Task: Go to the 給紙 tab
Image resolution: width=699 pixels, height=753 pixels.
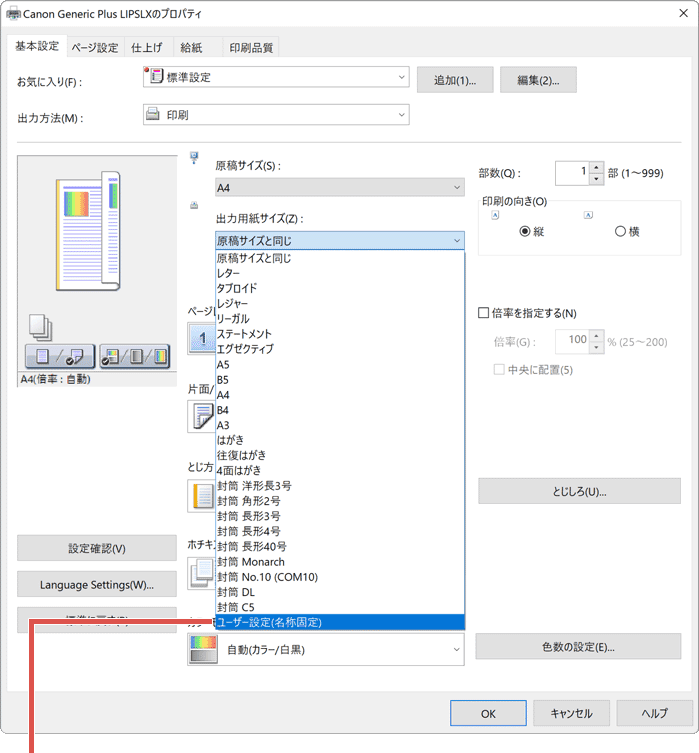Action: pos(191,48)
